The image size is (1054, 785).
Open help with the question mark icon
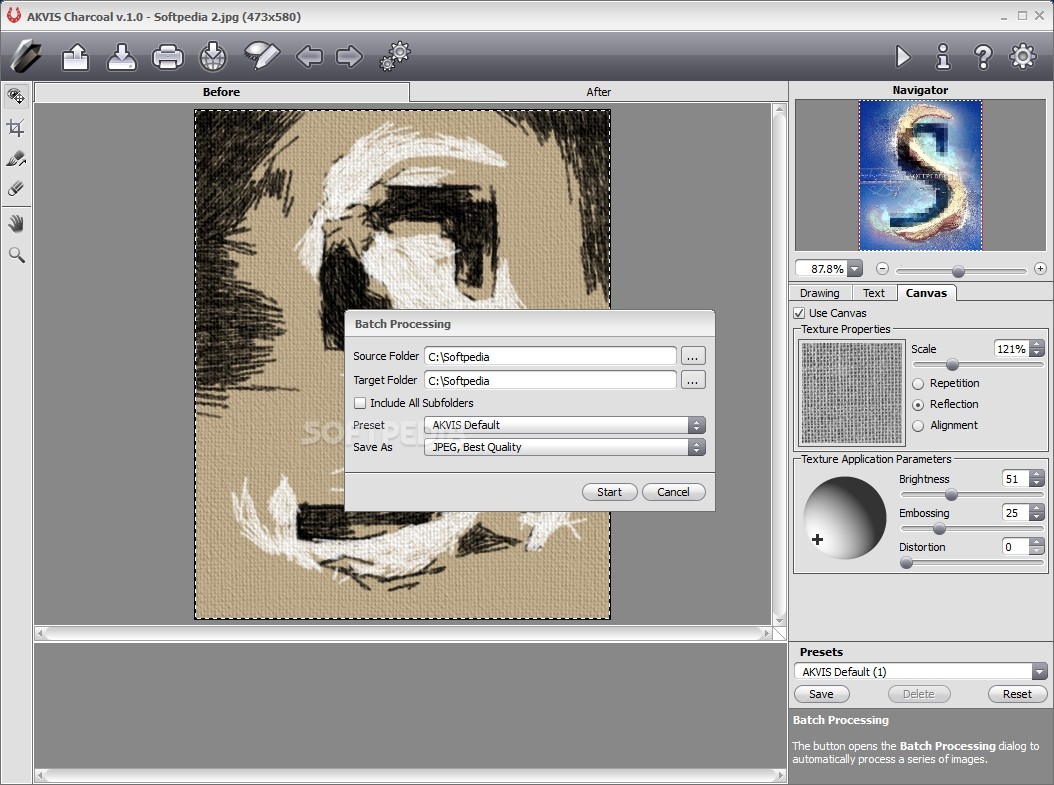pyautogui.click(x=983, y=57)
